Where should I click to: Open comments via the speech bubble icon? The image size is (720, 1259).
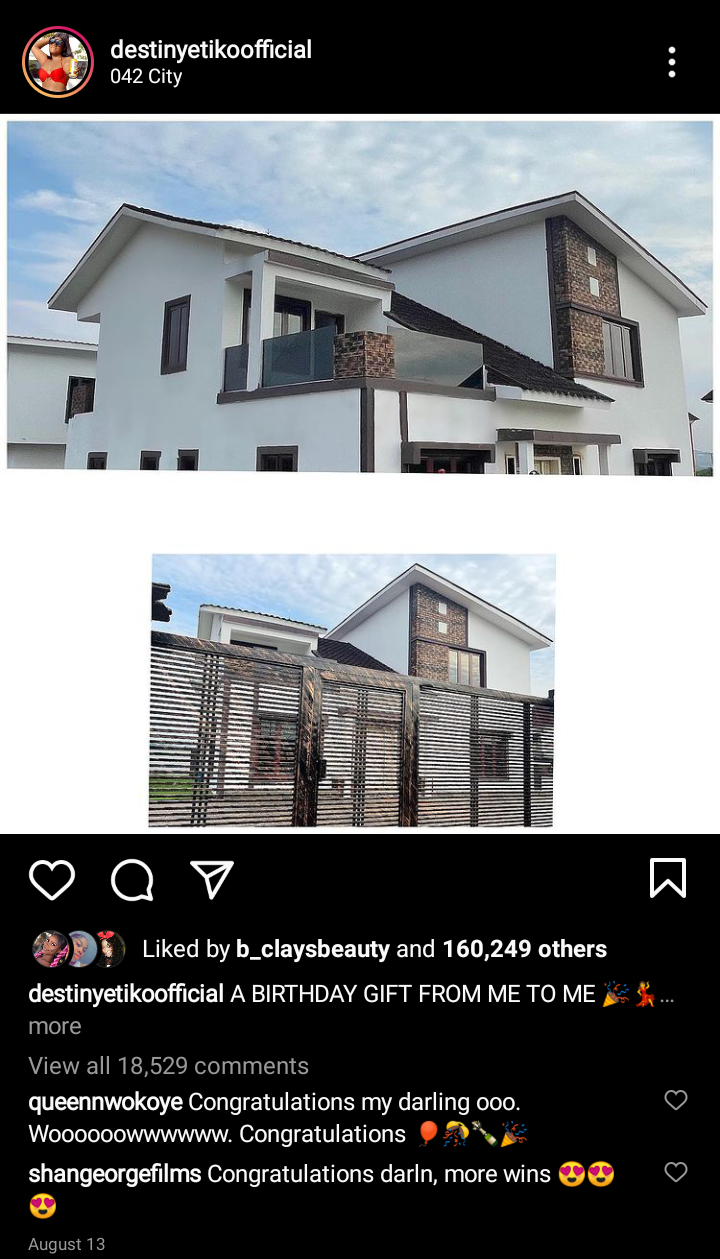(132, 880)
